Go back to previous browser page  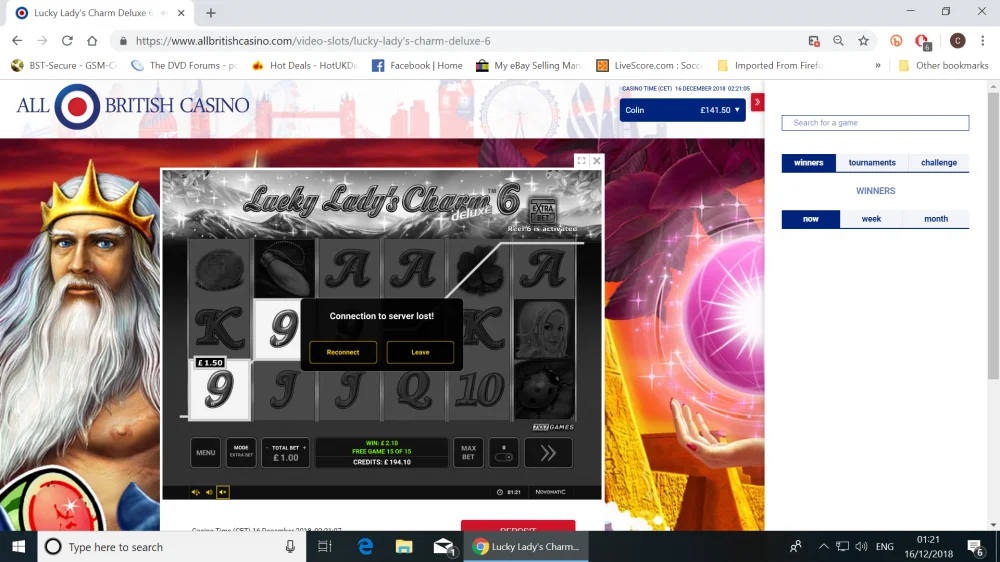point(17,41)
